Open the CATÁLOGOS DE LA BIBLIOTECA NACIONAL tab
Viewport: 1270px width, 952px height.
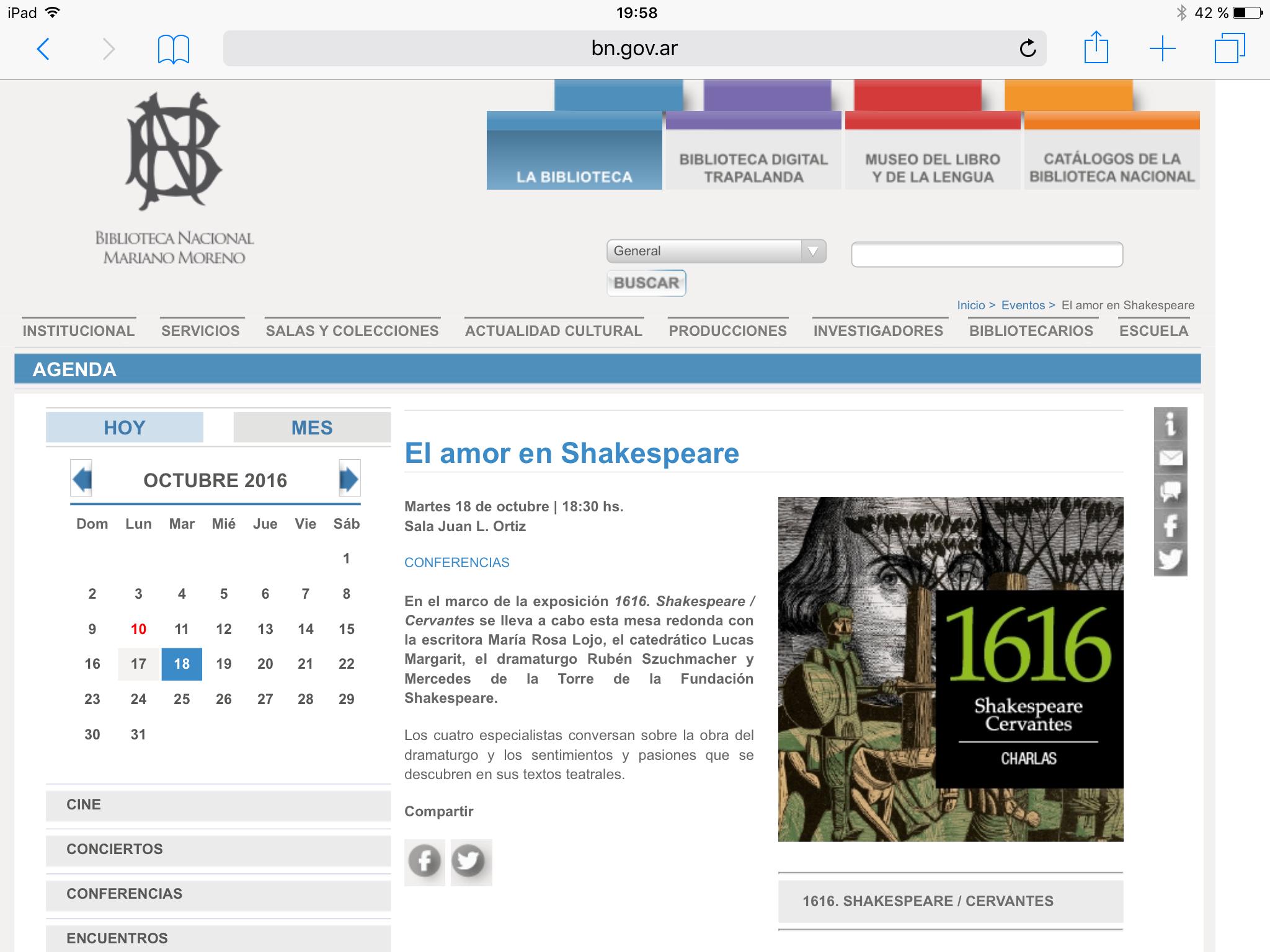[1112, 151]
